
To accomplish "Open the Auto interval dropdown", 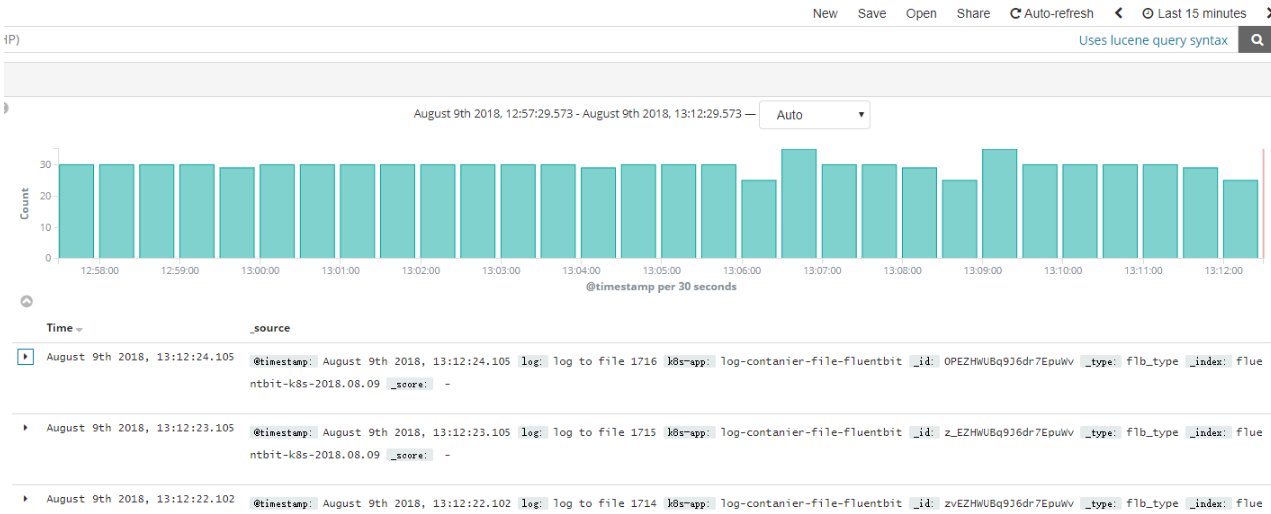I will coord(815,115).
